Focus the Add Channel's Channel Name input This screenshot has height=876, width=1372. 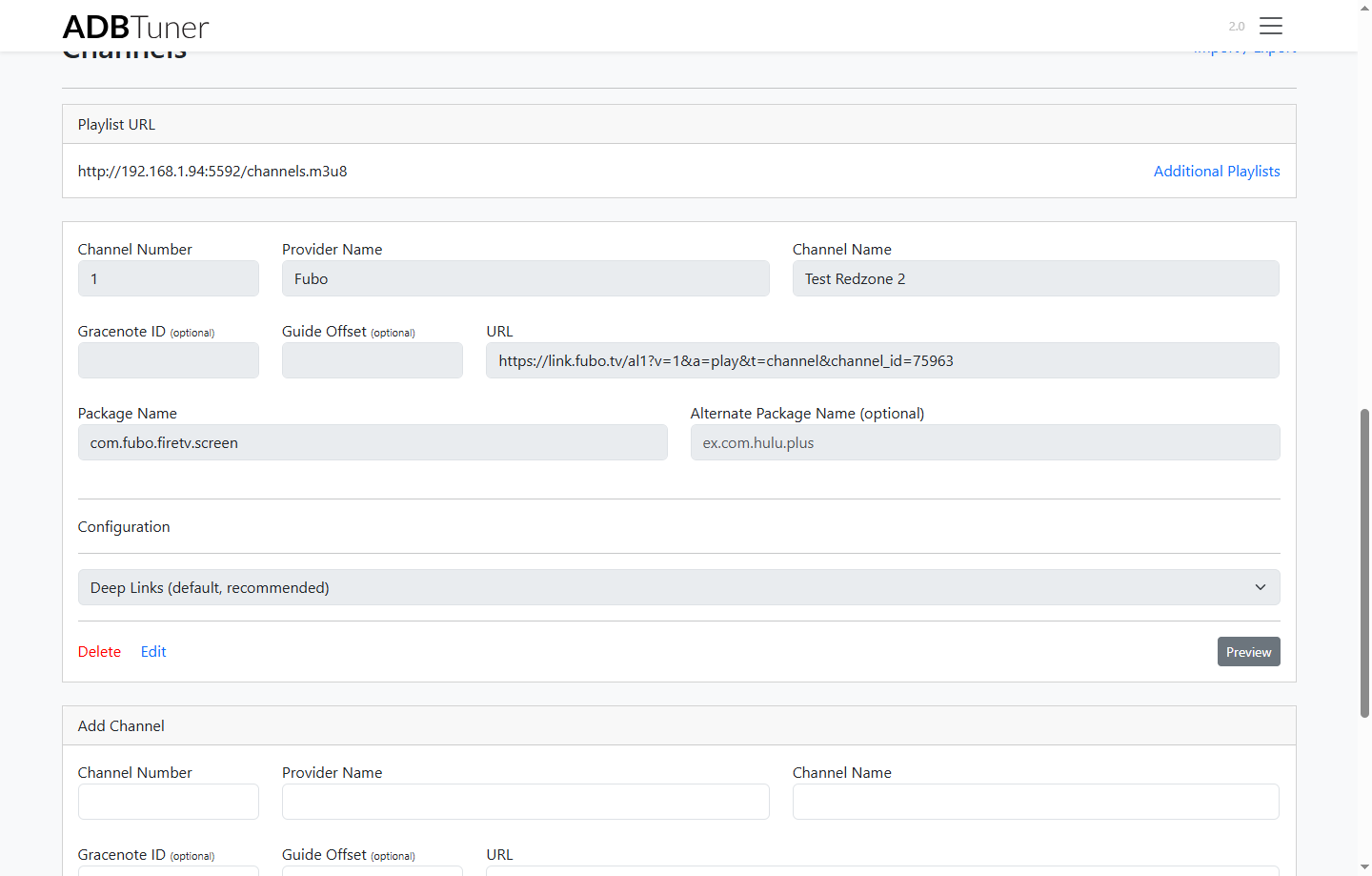[1035, 802]
